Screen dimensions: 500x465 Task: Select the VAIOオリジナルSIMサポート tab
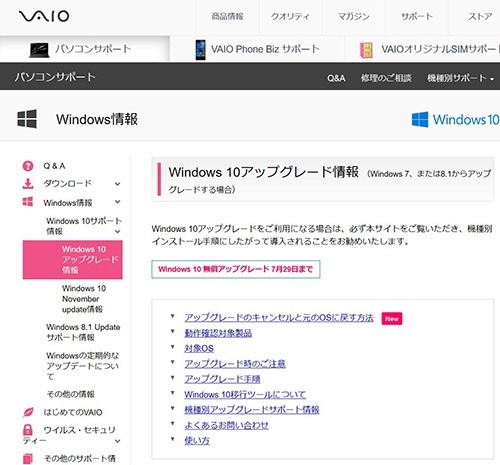coord(430,49)
